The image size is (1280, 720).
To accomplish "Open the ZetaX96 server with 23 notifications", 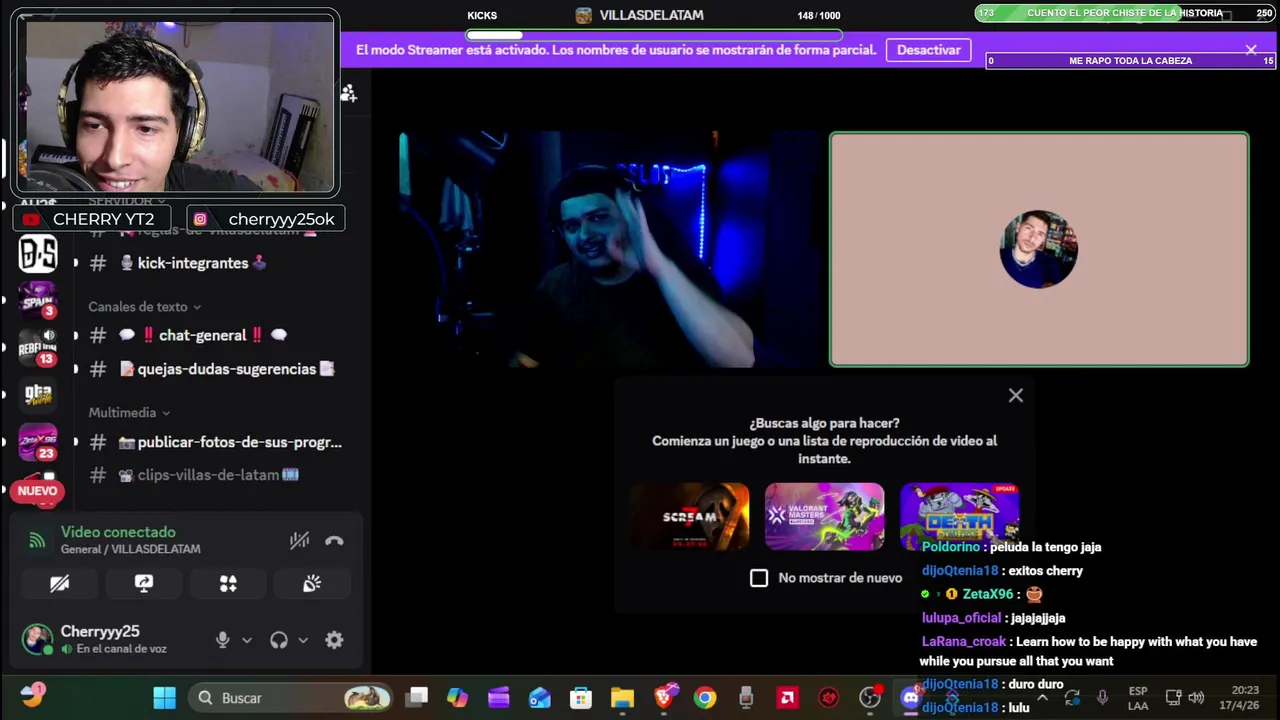I will (38, 441).
